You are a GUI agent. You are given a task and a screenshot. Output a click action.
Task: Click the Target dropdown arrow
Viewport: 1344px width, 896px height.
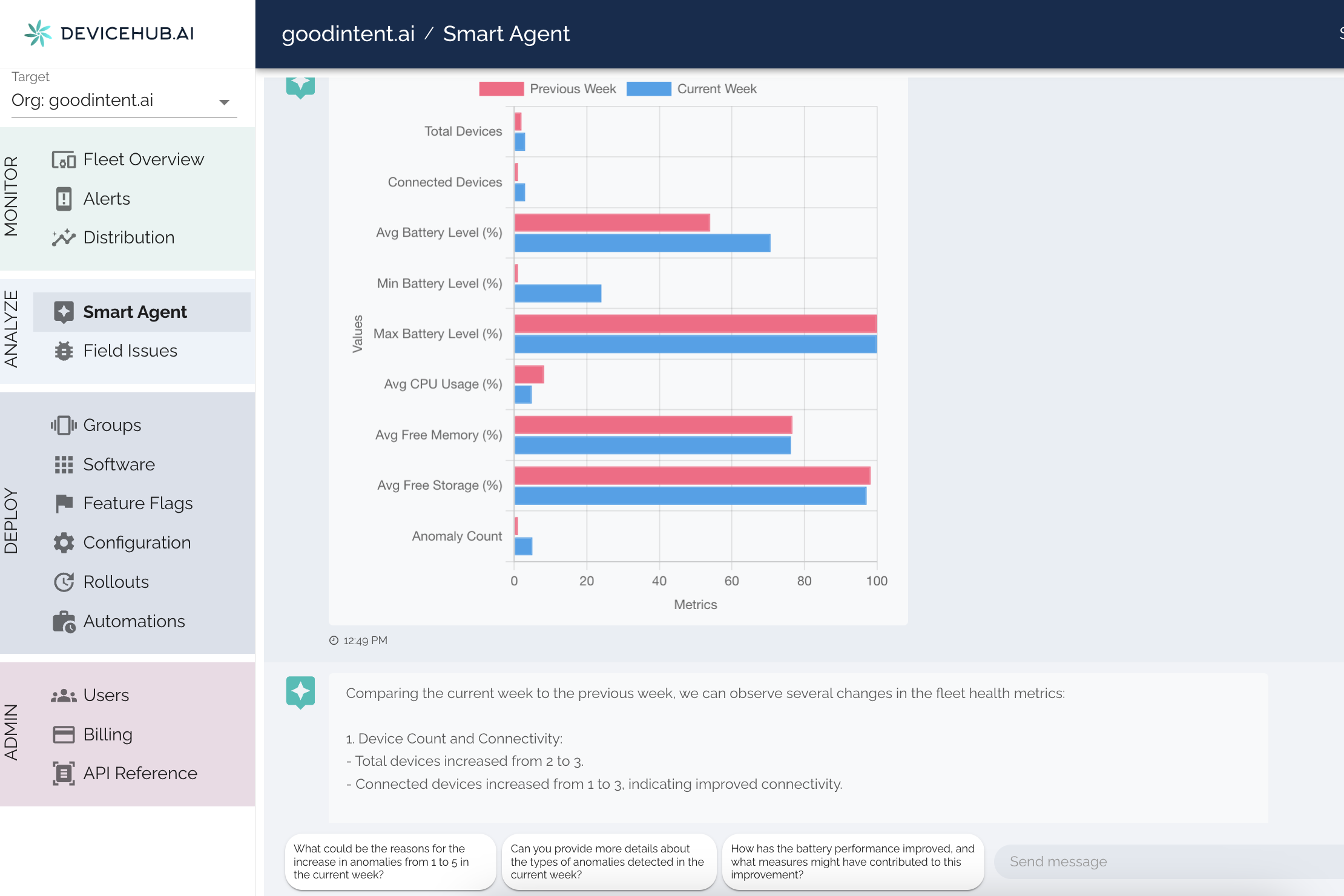(224, 102)
